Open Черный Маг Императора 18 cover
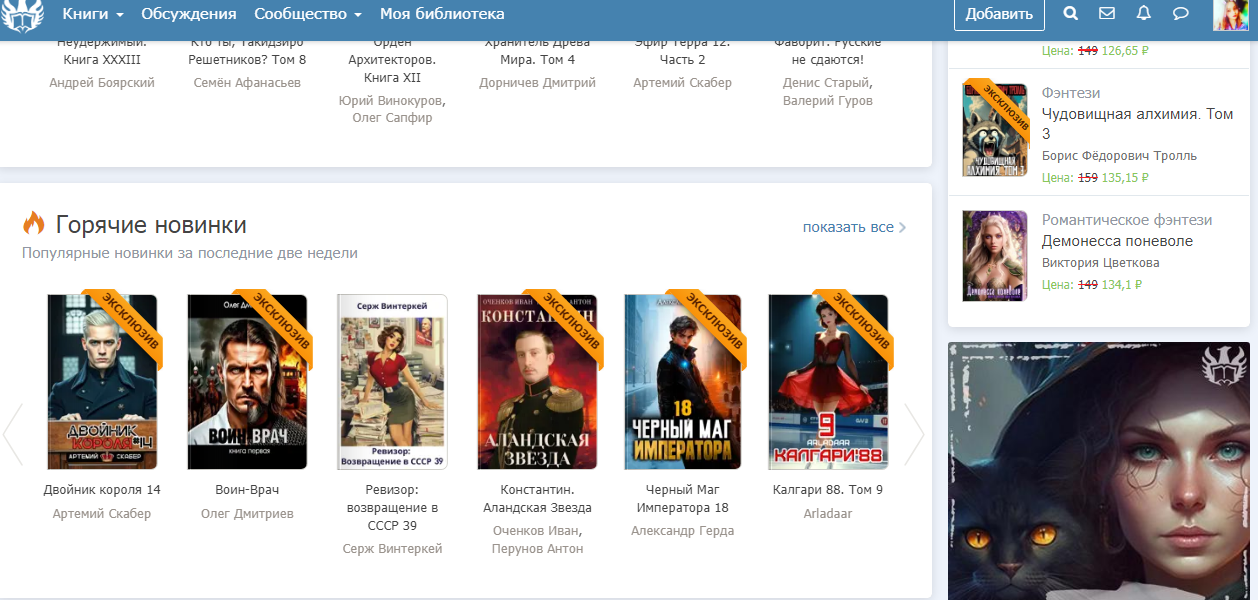The image size is (1258, 600). (x=682, y=382)
